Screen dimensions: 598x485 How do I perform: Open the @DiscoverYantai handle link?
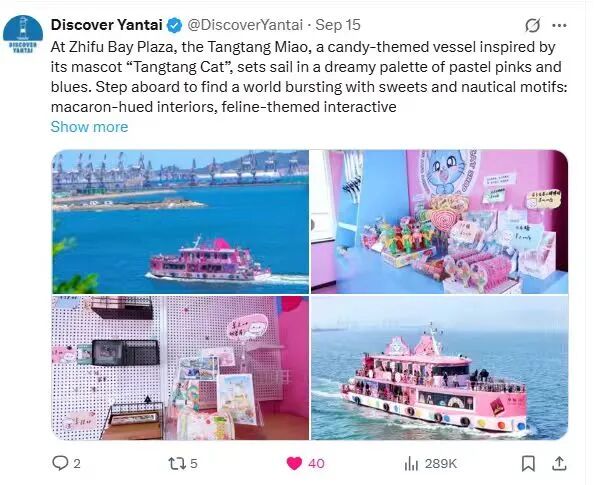(x=245, y=25)
